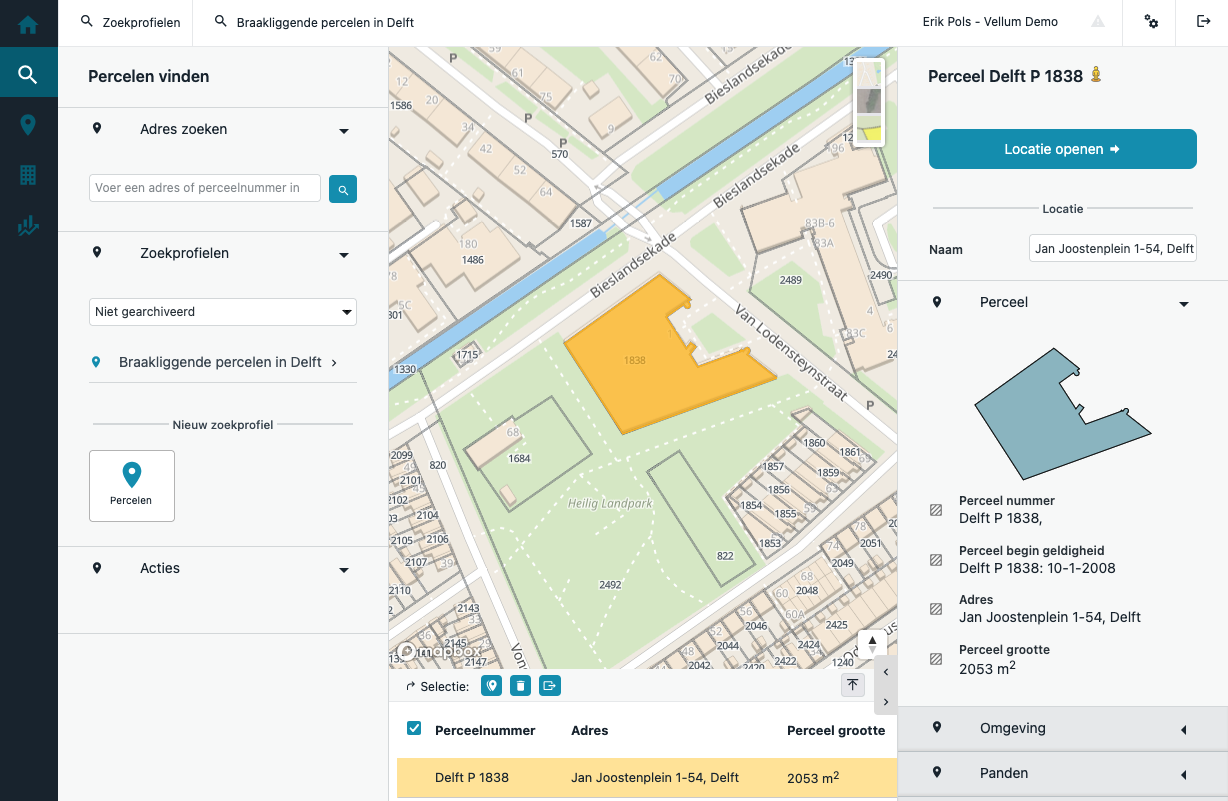This screenshot has height=801, width=1228.
Task: Toggle the select-all checkbox in table header
Action: (414, 729)
